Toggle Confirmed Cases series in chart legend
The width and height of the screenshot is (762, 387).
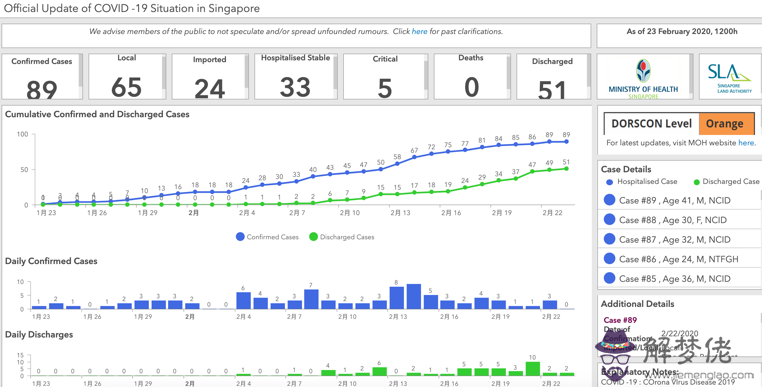(267, 237)
